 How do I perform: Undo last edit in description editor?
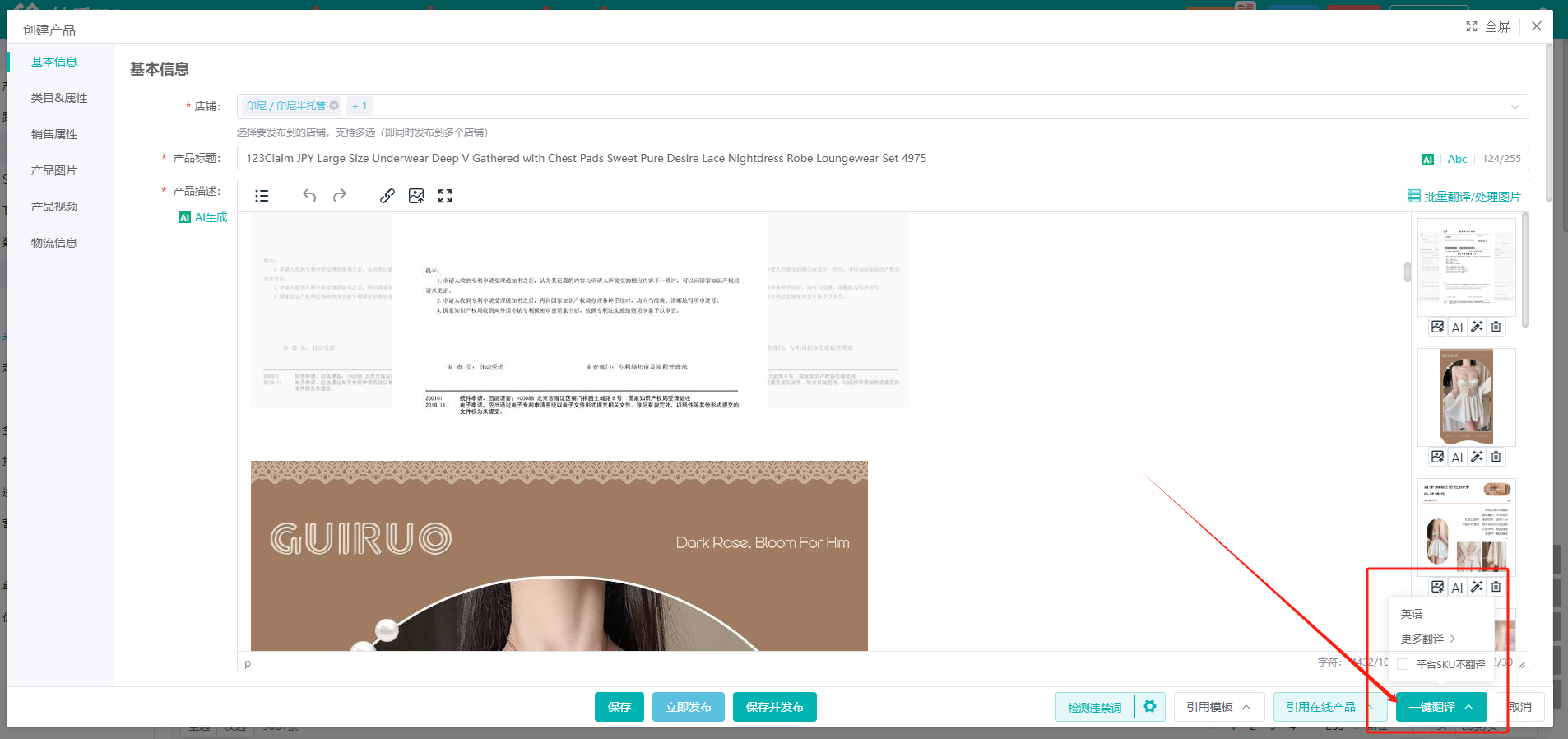pos(309,196)
